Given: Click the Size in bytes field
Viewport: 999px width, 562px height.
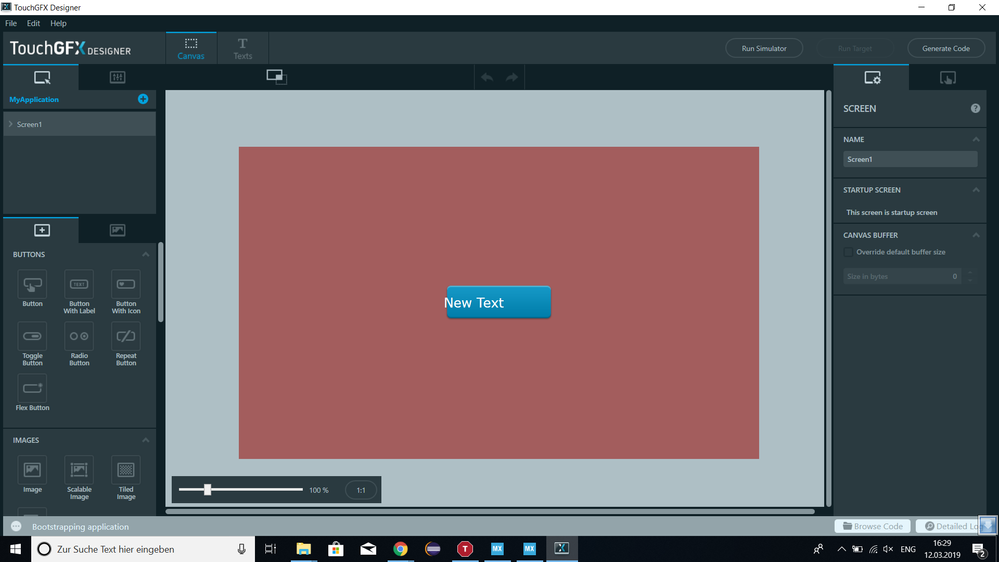Looking at the screenshot, I should tap(903, 276).
